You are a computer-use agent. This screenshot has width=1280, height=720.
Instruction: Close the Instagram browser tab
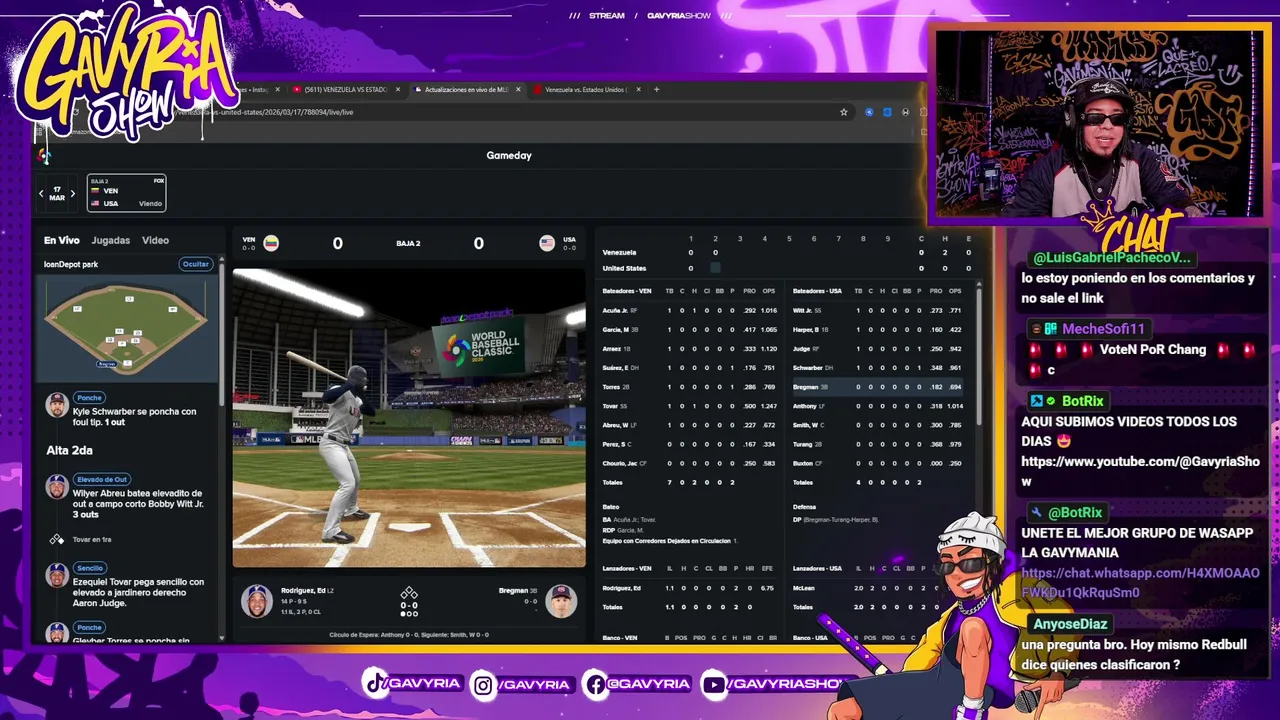(x=278, y=89)
